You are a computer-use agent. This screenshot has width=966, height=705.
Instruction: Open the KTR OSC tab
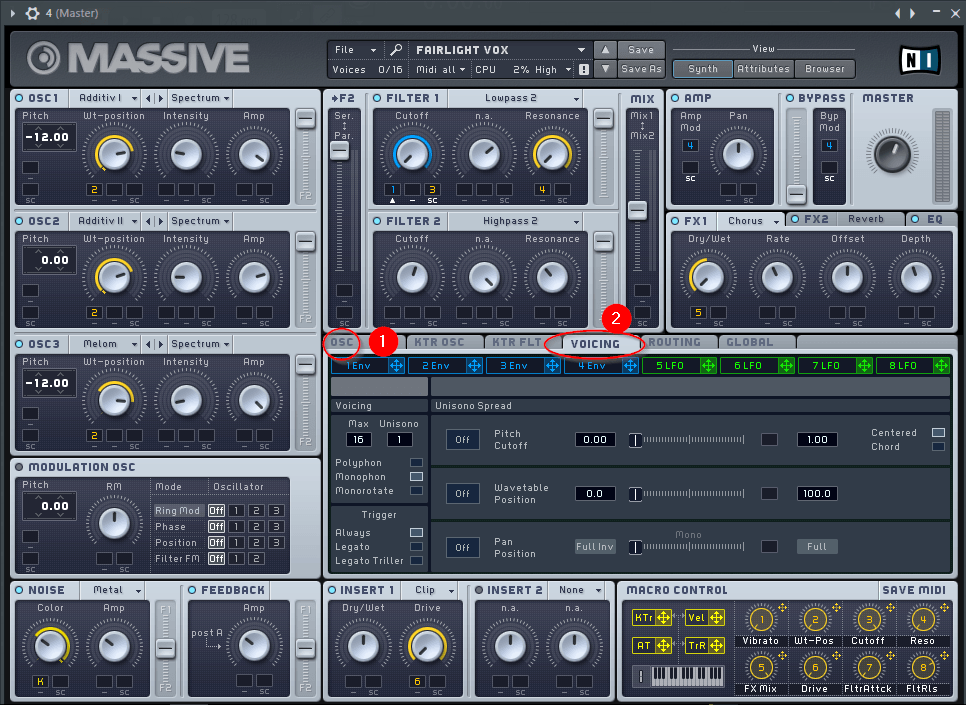click(439, 342)
